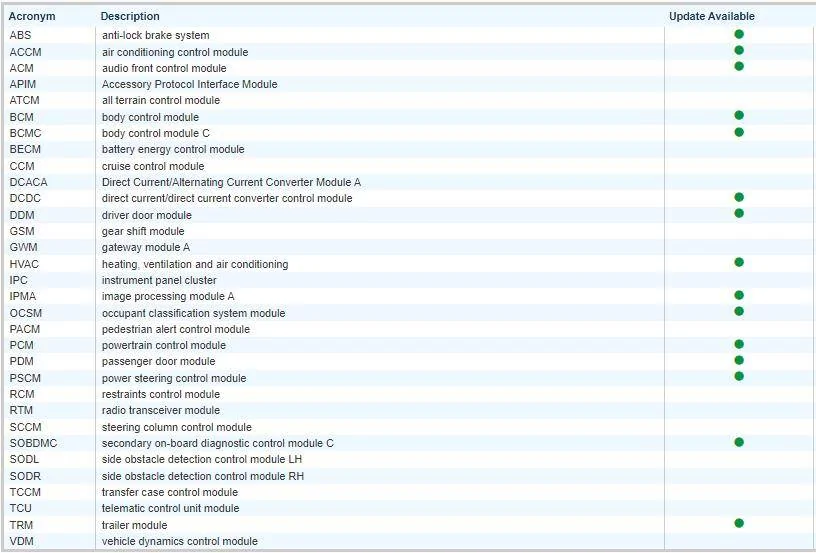Click the instrument panel cluster description

coord(159,280)
